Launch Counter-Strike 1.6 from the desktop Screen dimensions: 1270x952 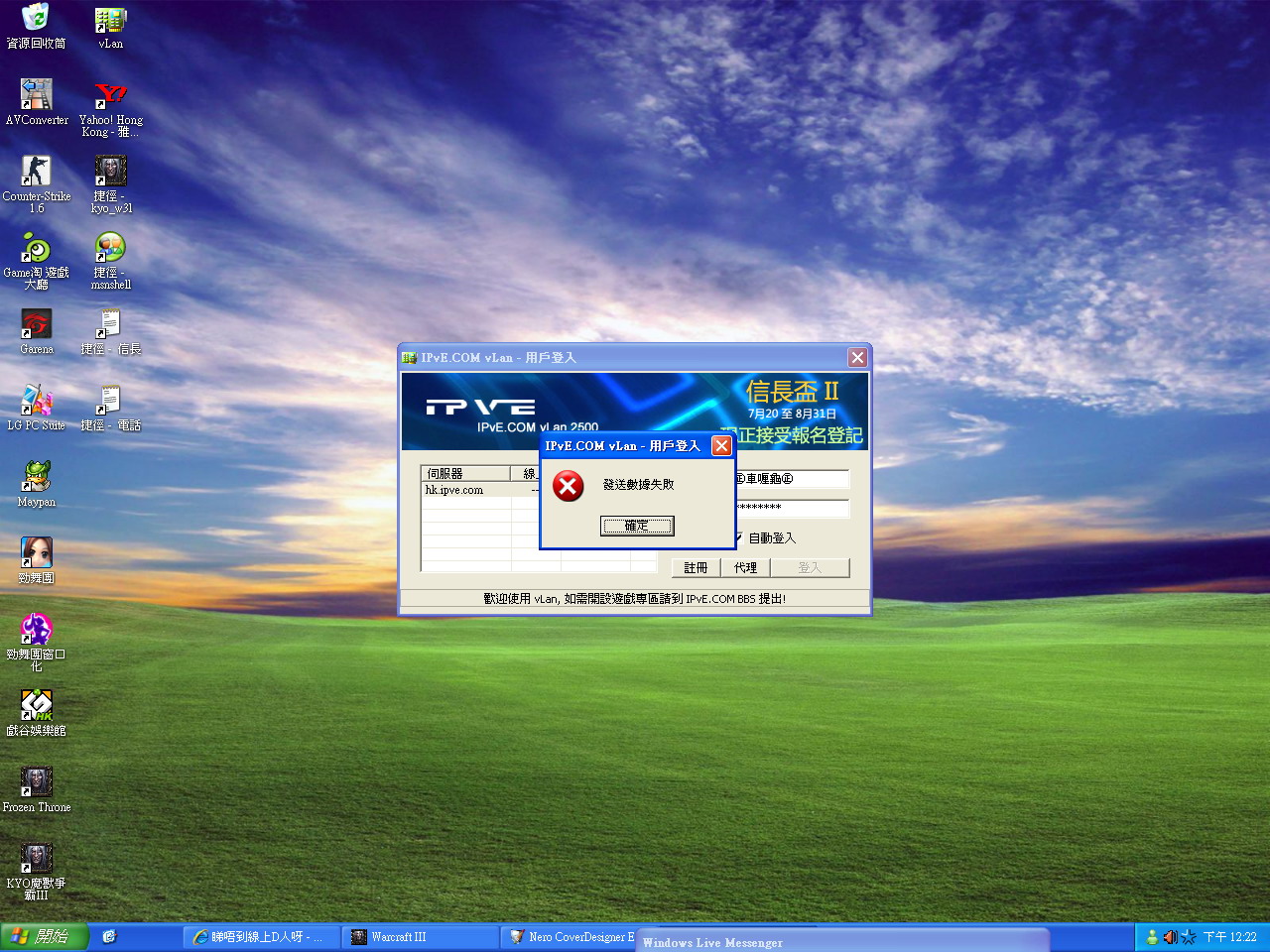[37, 185]
